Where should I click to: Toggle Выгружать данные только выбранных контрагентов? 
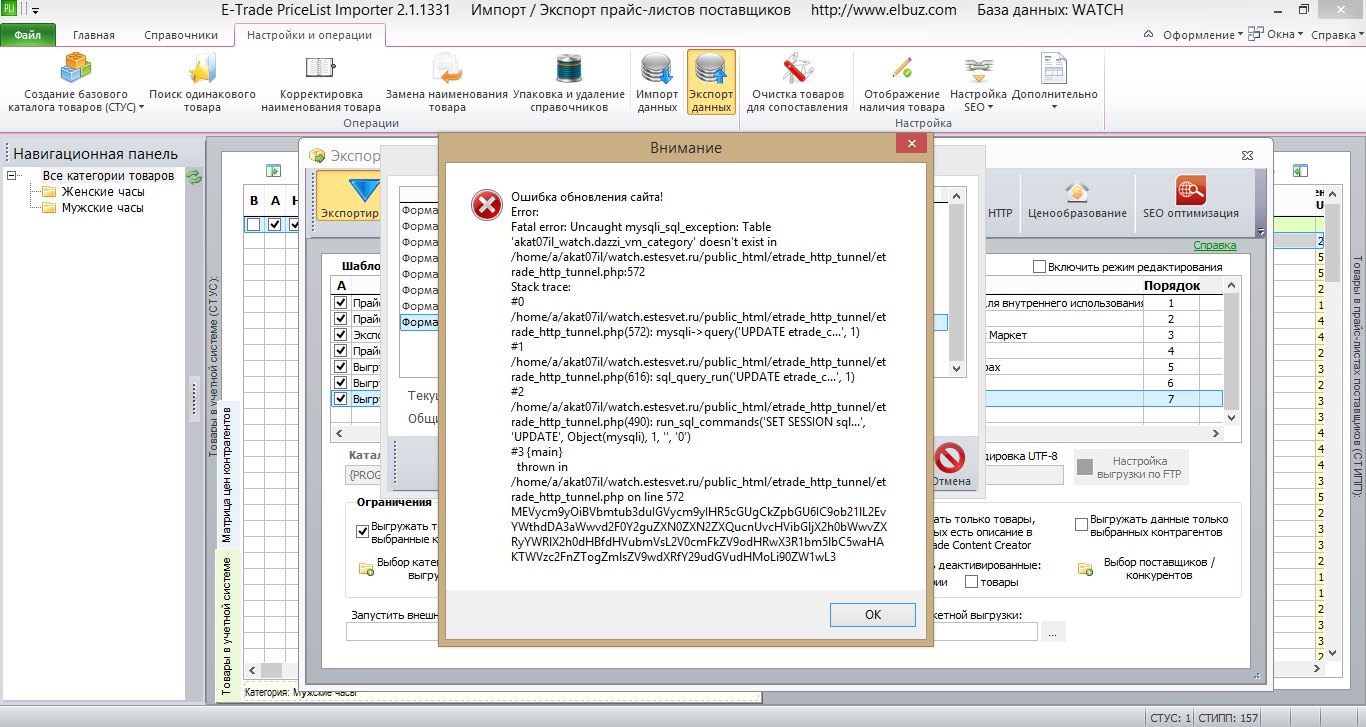(1081, 524)
